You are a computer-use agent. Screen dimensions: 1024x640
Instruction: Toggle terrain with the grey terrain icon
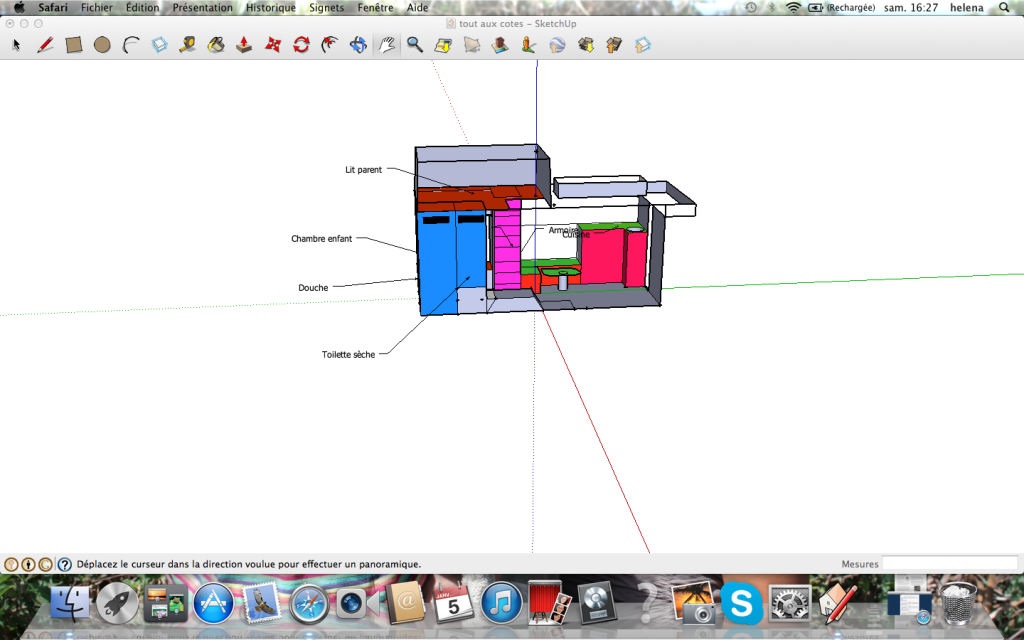(x=472, y=45)
